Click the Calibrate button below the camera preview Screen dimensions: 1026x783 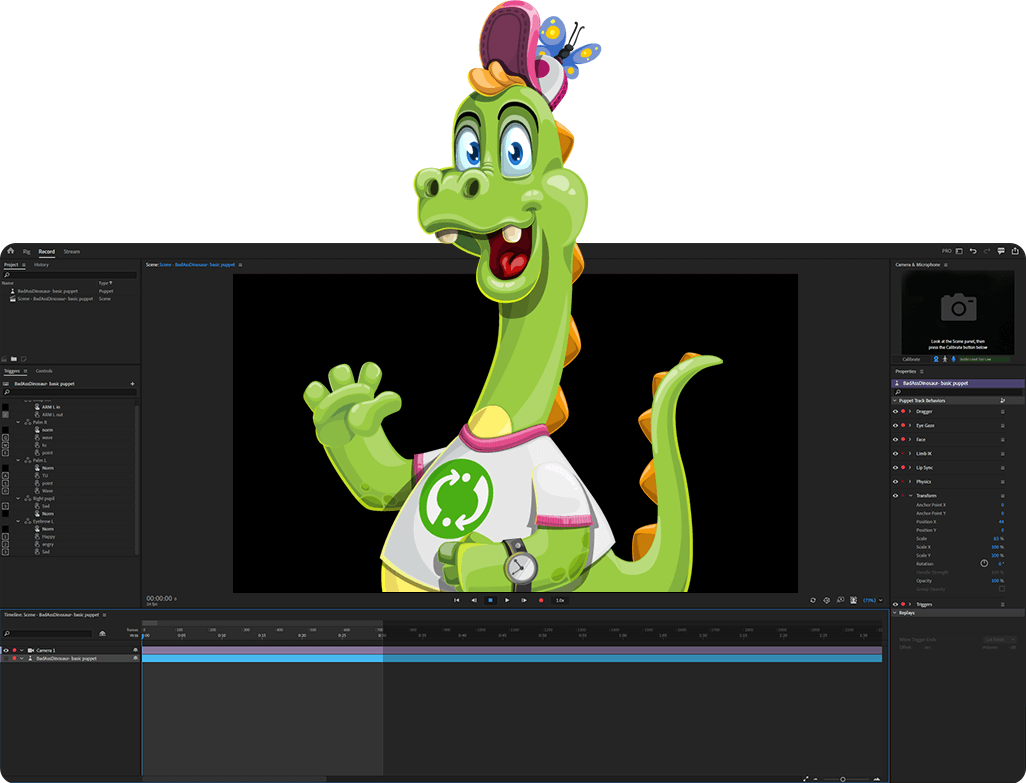(911, 359)
